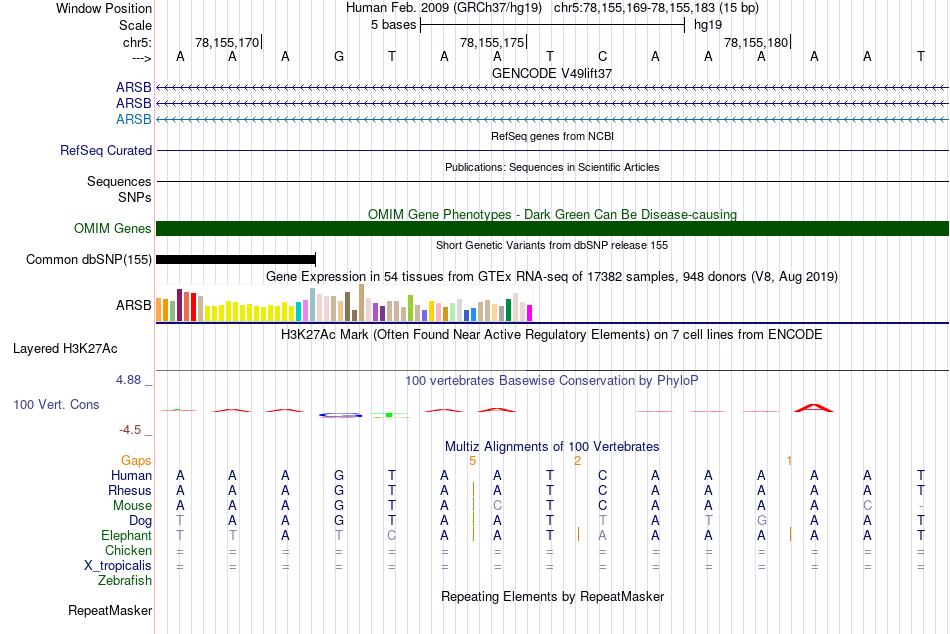Click the Scale label on the left
Screen dimensions: 950x634
(135, 25)
